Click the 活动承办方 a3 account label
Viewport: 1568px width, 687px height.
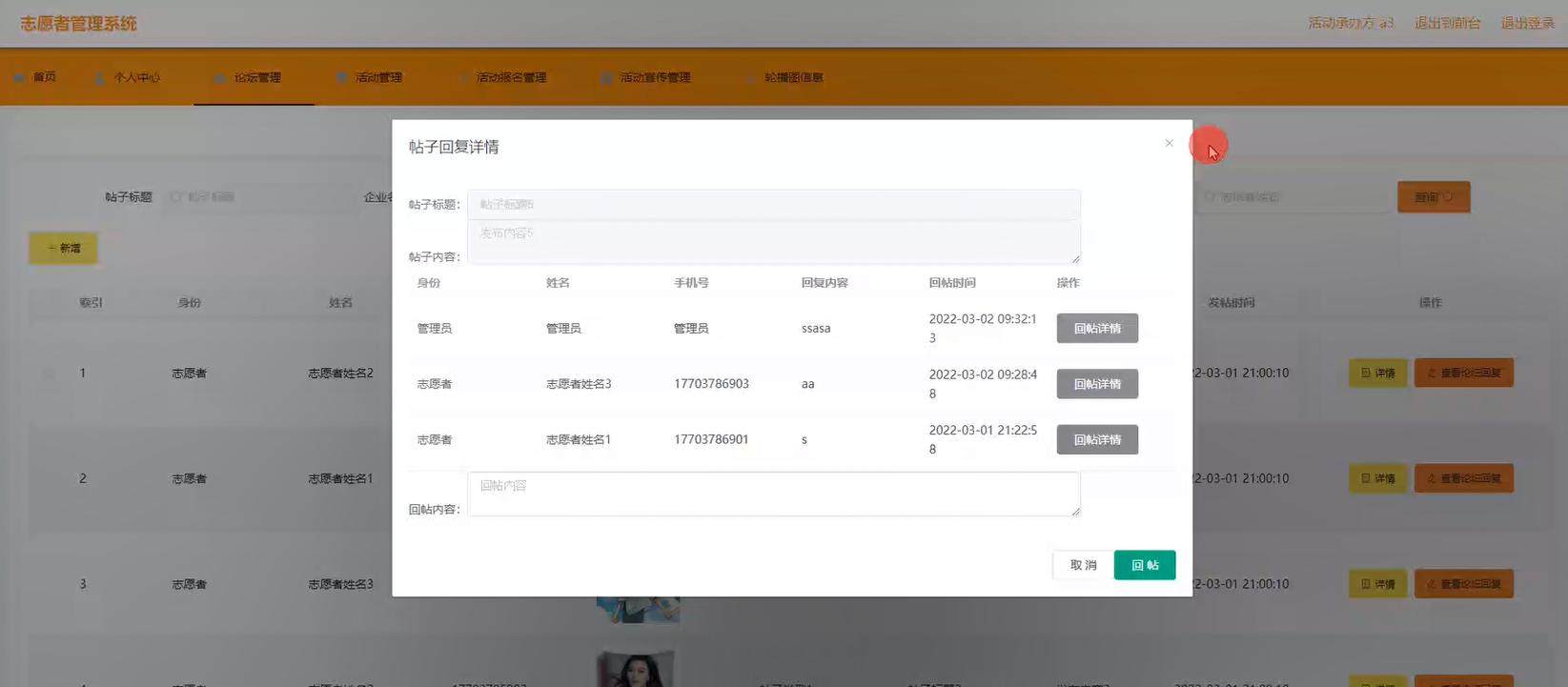[1351, 23]
